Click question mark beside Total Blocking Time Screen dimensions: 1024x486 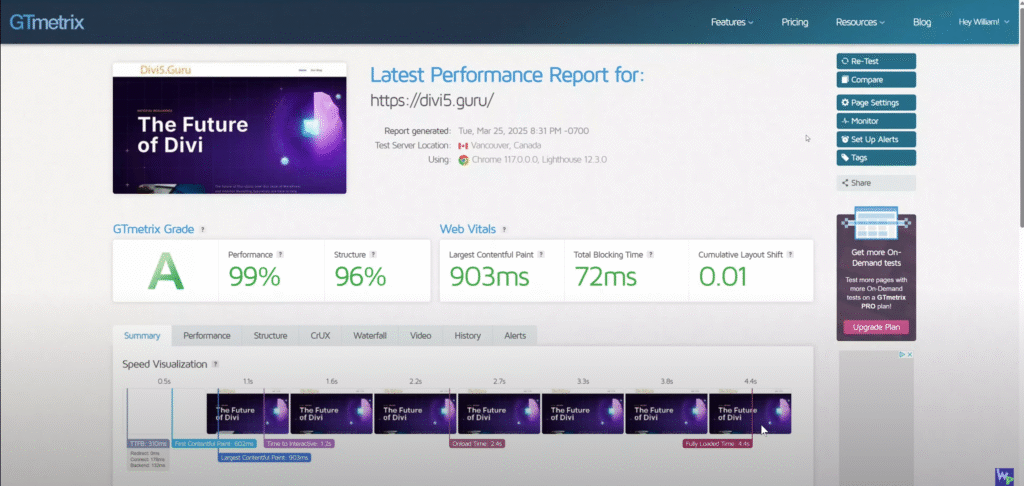(650, 255)
